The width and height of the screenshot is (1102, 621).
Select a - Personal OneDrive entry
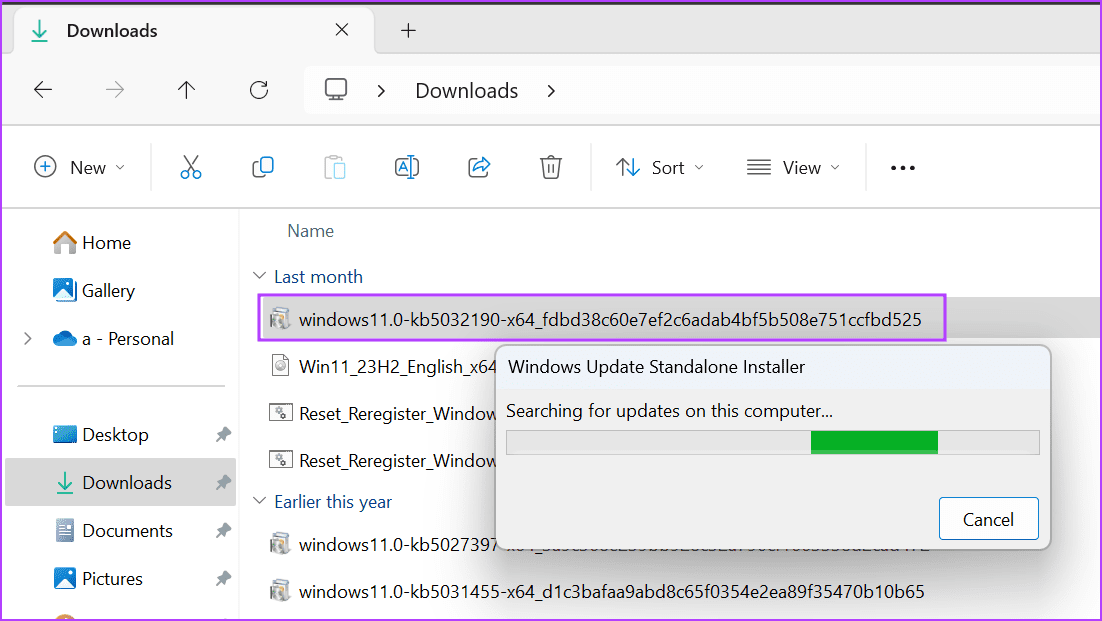tap(114, 339)
